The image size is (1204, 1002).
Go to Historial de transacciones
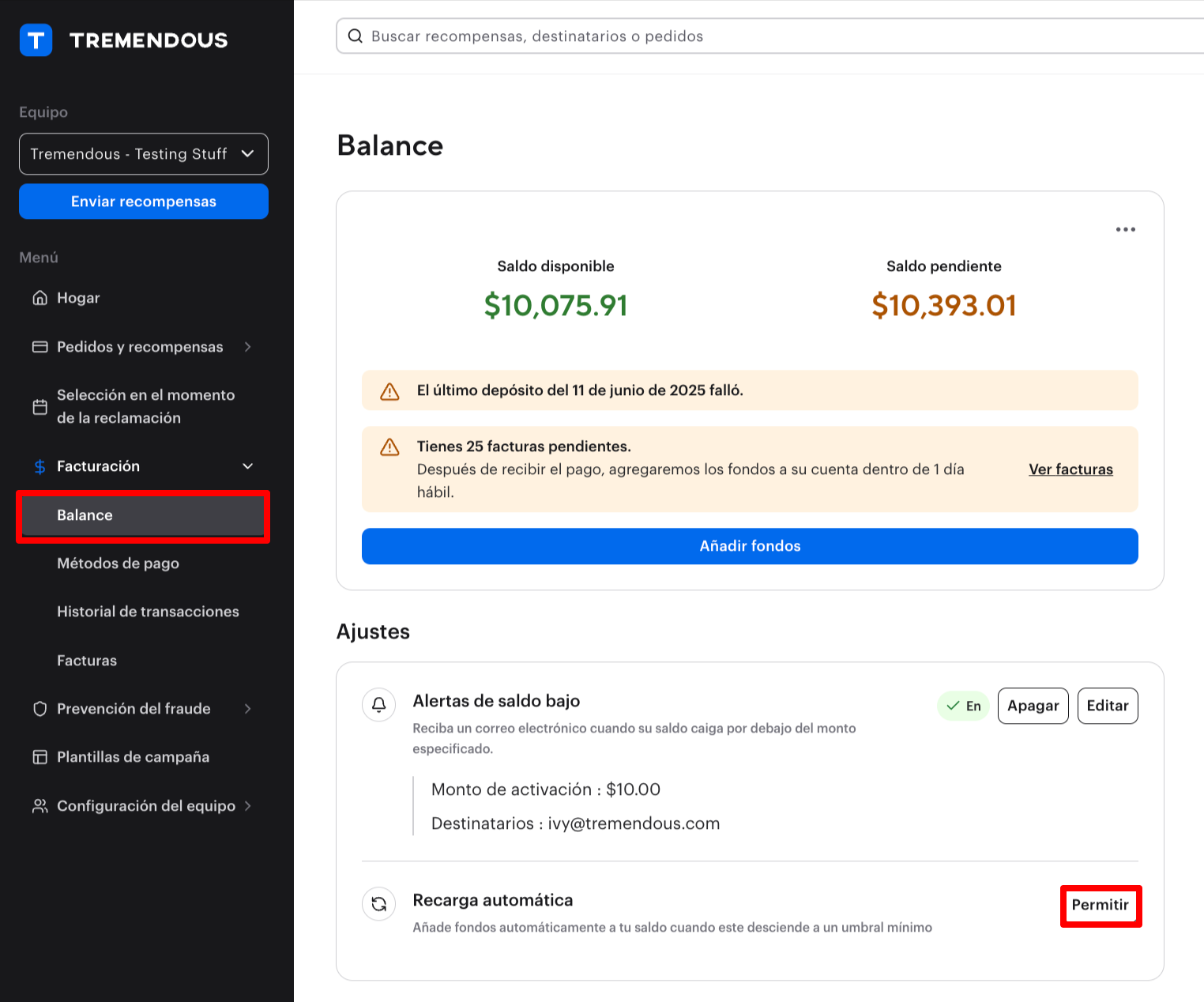point(148,612)
